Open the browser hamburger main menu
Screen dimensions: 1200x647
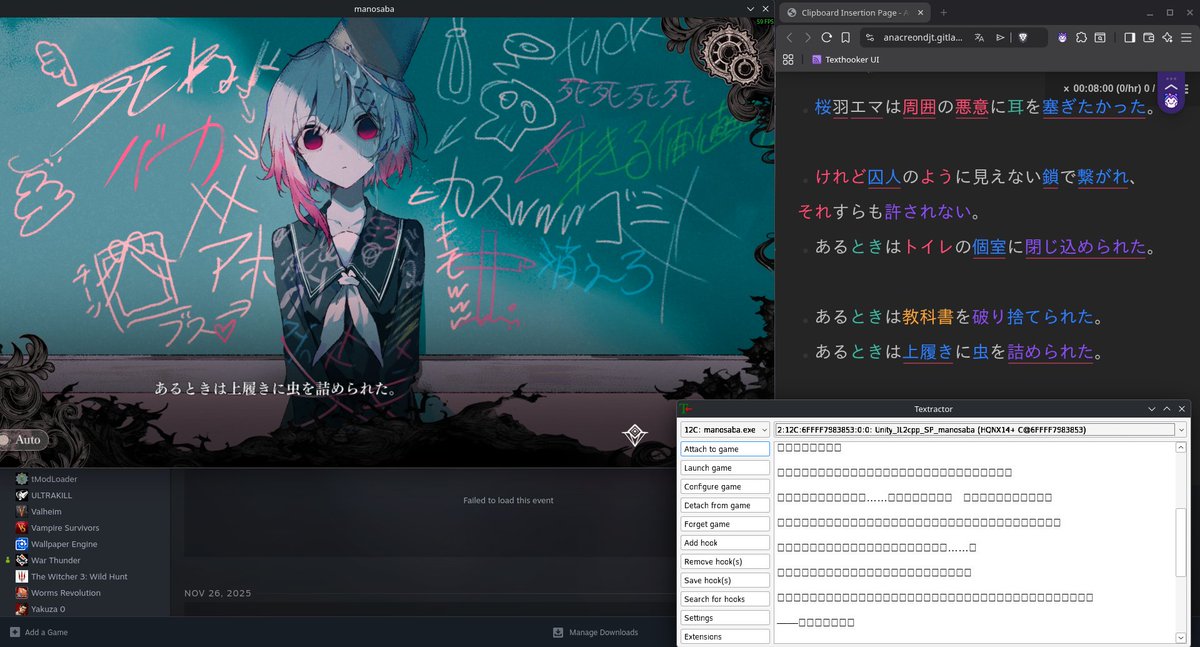1186,37
